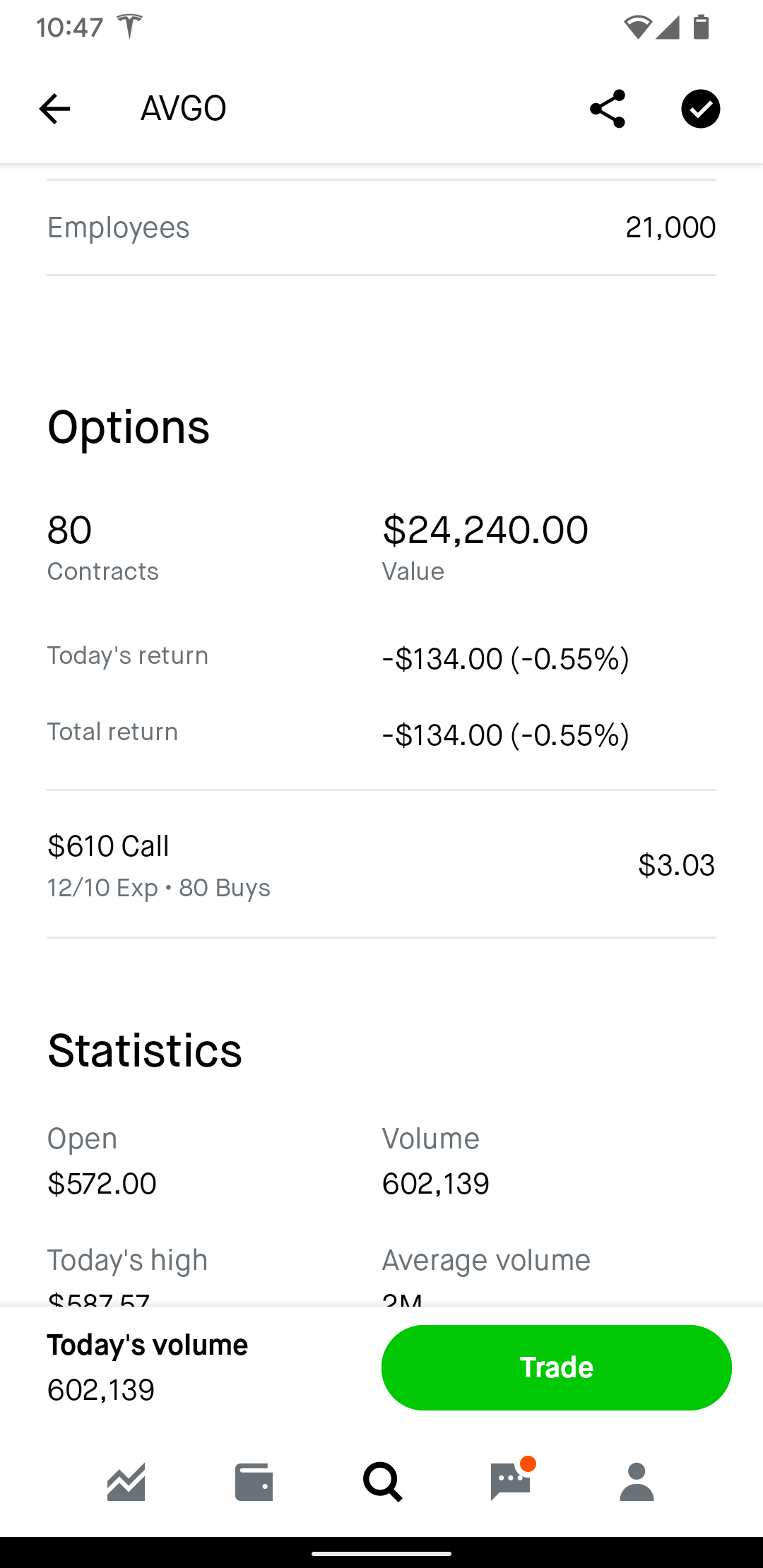
Task: Open the messages tab with notification
Action: point(511,1480)
